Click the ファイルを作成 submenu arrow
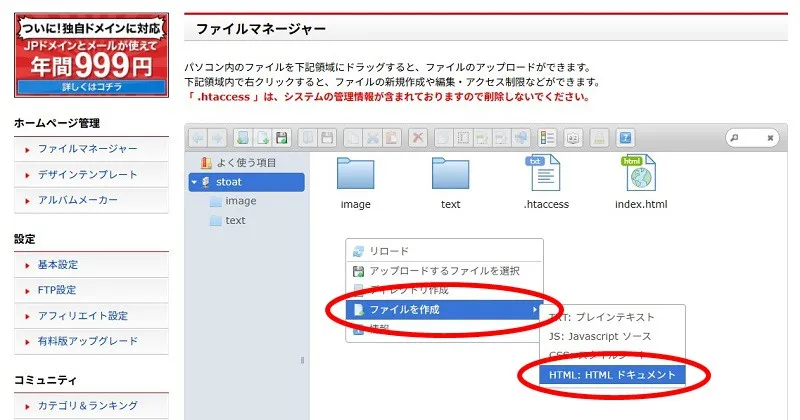 pyautogui.click(x=534, y=310)
